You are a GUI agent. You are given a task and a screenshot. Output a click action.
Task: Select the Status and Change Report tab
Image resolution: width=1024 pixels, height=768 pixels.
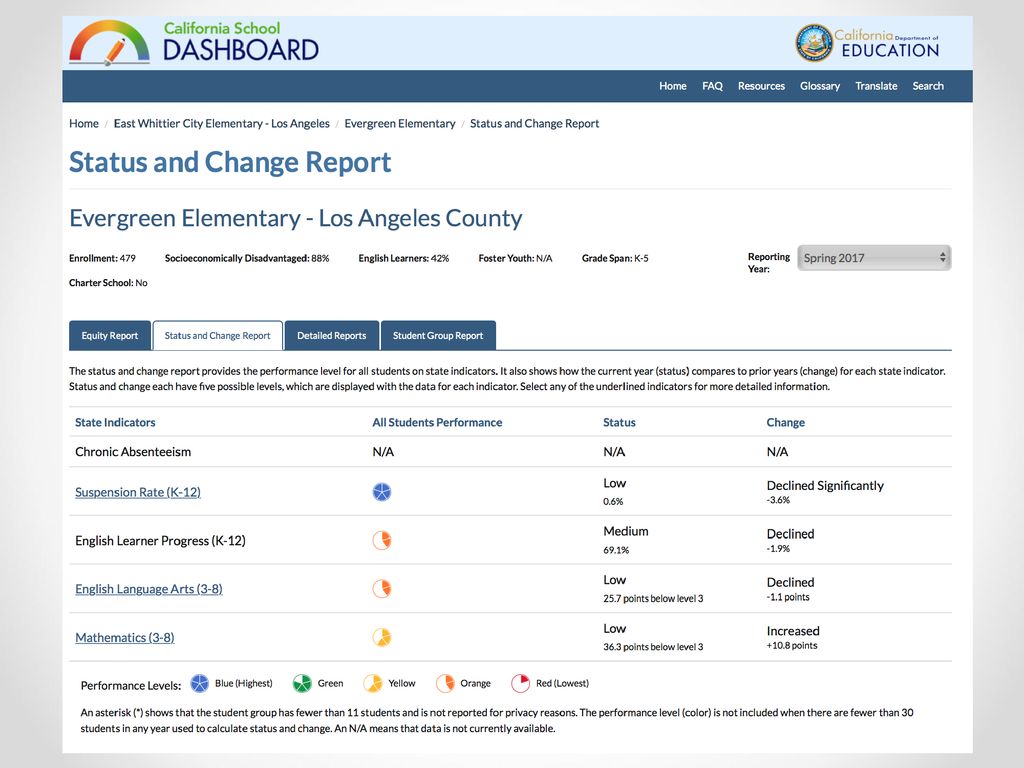click(x=217, y=336)
